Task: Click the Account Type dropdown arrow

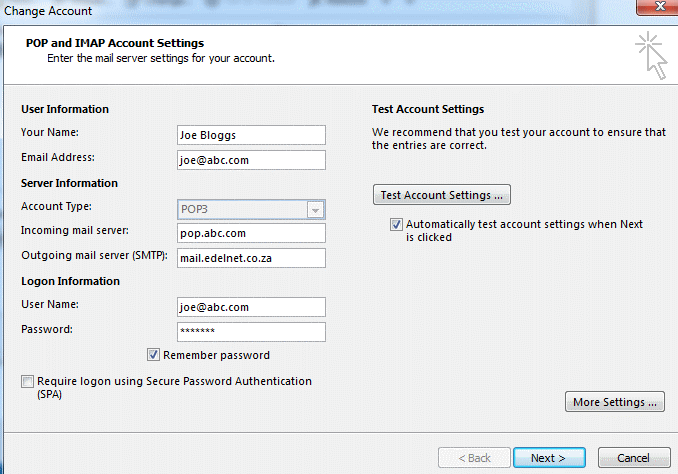Action: (x=315, y=210)
